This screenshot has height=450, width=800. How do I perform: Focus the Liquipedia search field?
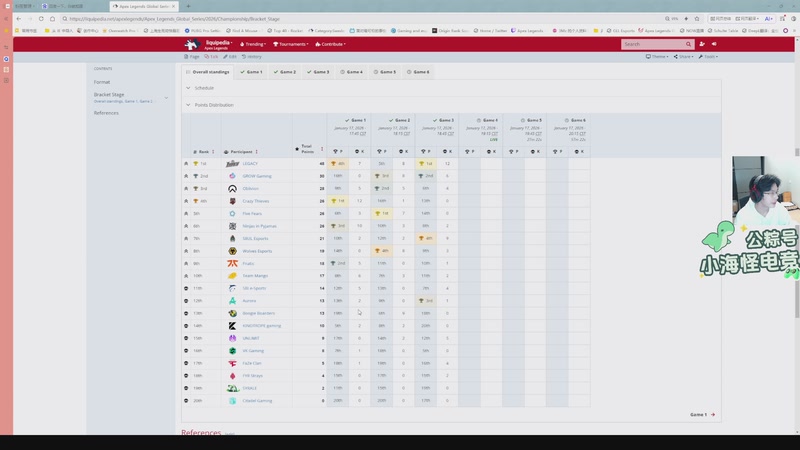(653, 44)
